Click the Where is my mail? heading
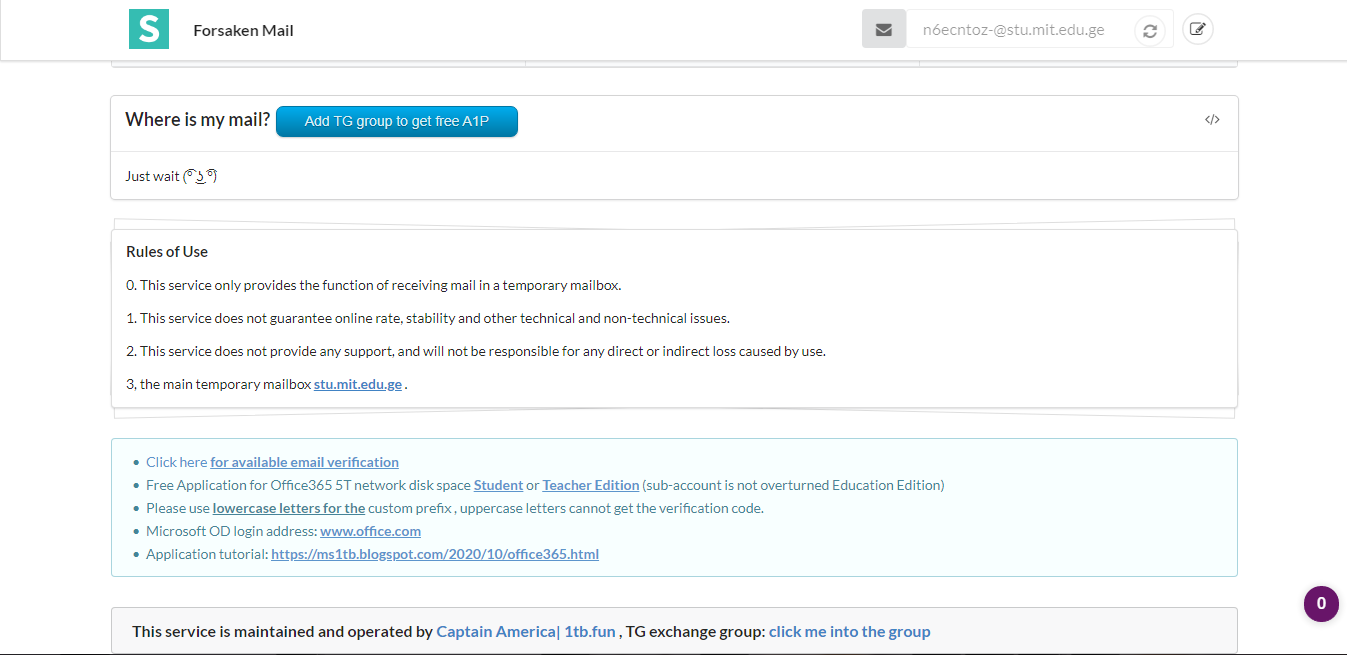1347x655 pixels. pyautogui.click(x=197, y=120)
